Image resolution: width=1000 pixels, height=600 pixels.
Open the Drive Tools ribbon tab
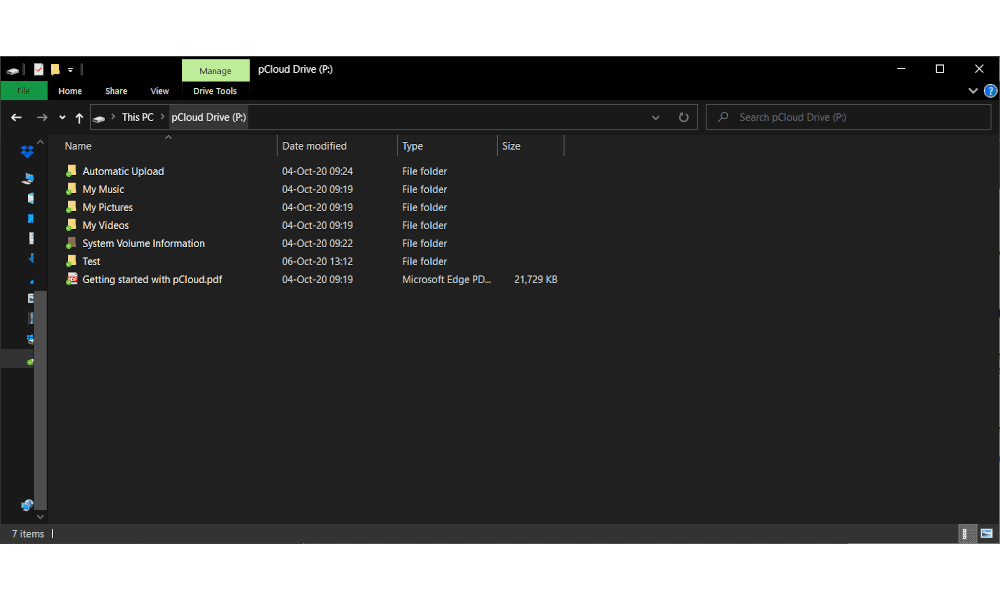coord(215,91)
